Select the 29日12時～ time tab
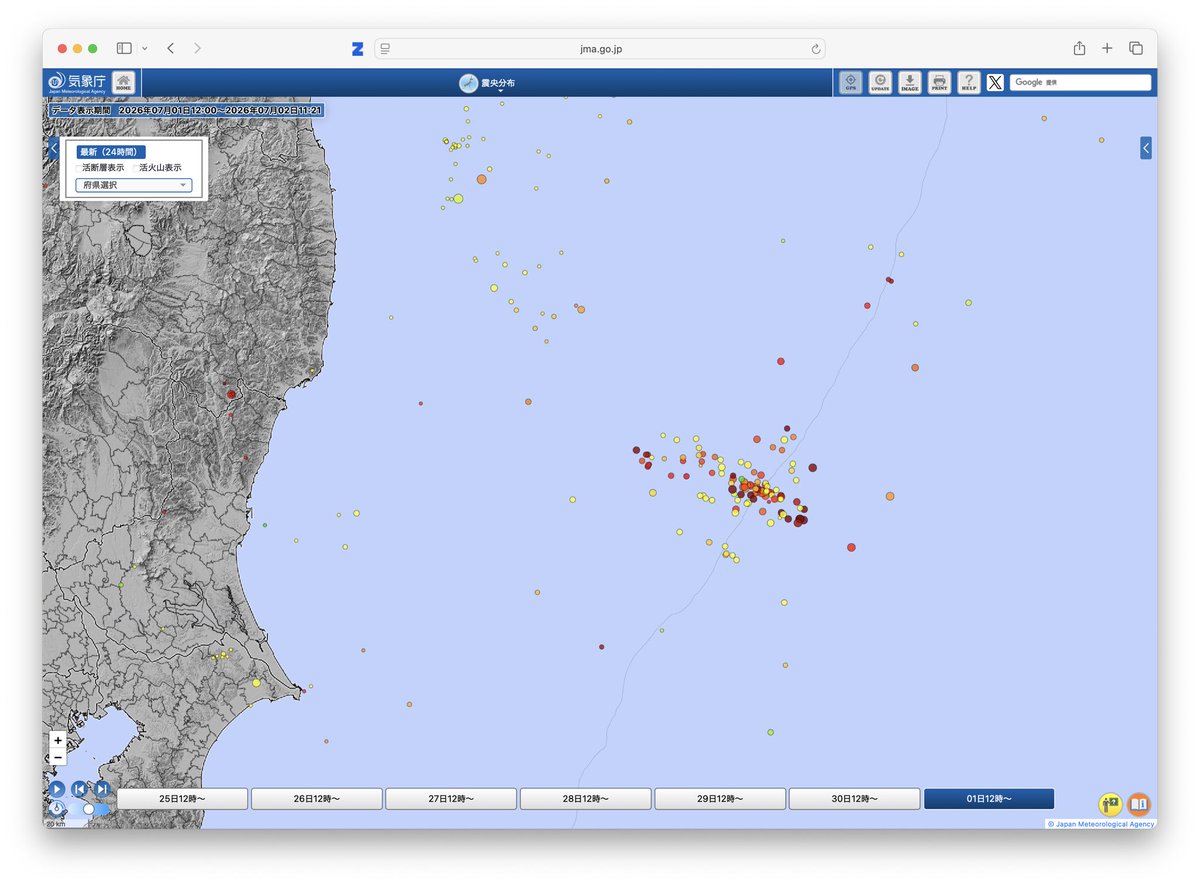 720,799
